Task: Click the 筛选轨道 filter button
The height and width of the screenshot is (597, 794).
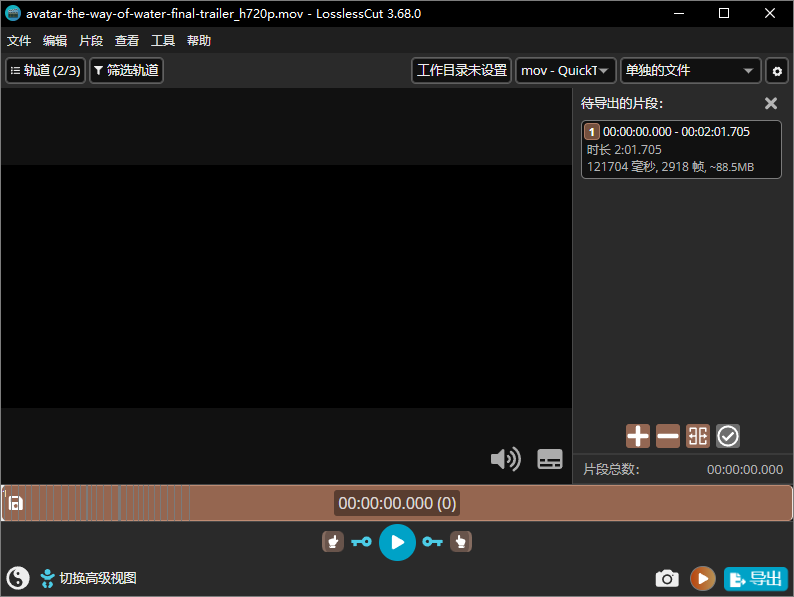Action: 127,70
